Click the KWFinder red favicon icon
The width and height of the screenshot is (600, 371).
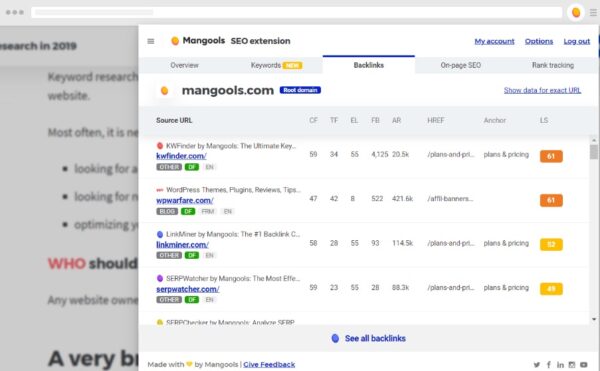click(160, 146)
